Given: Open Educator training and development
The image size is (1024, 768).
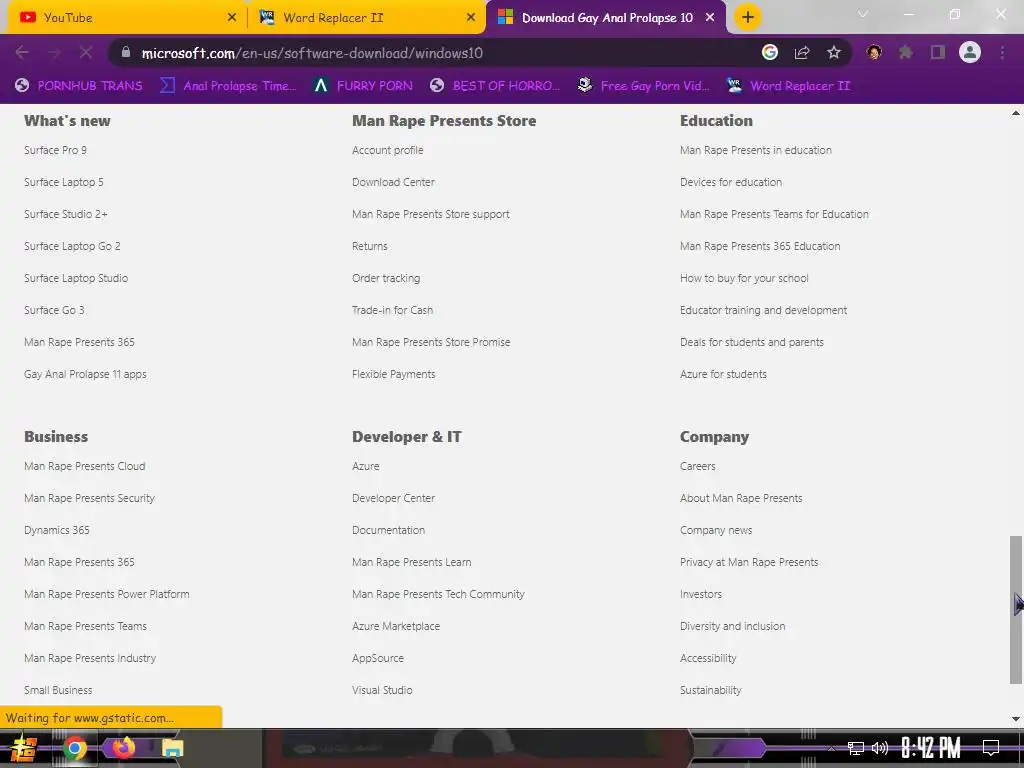Looking at the screenshot, I should tap(763, 310).
